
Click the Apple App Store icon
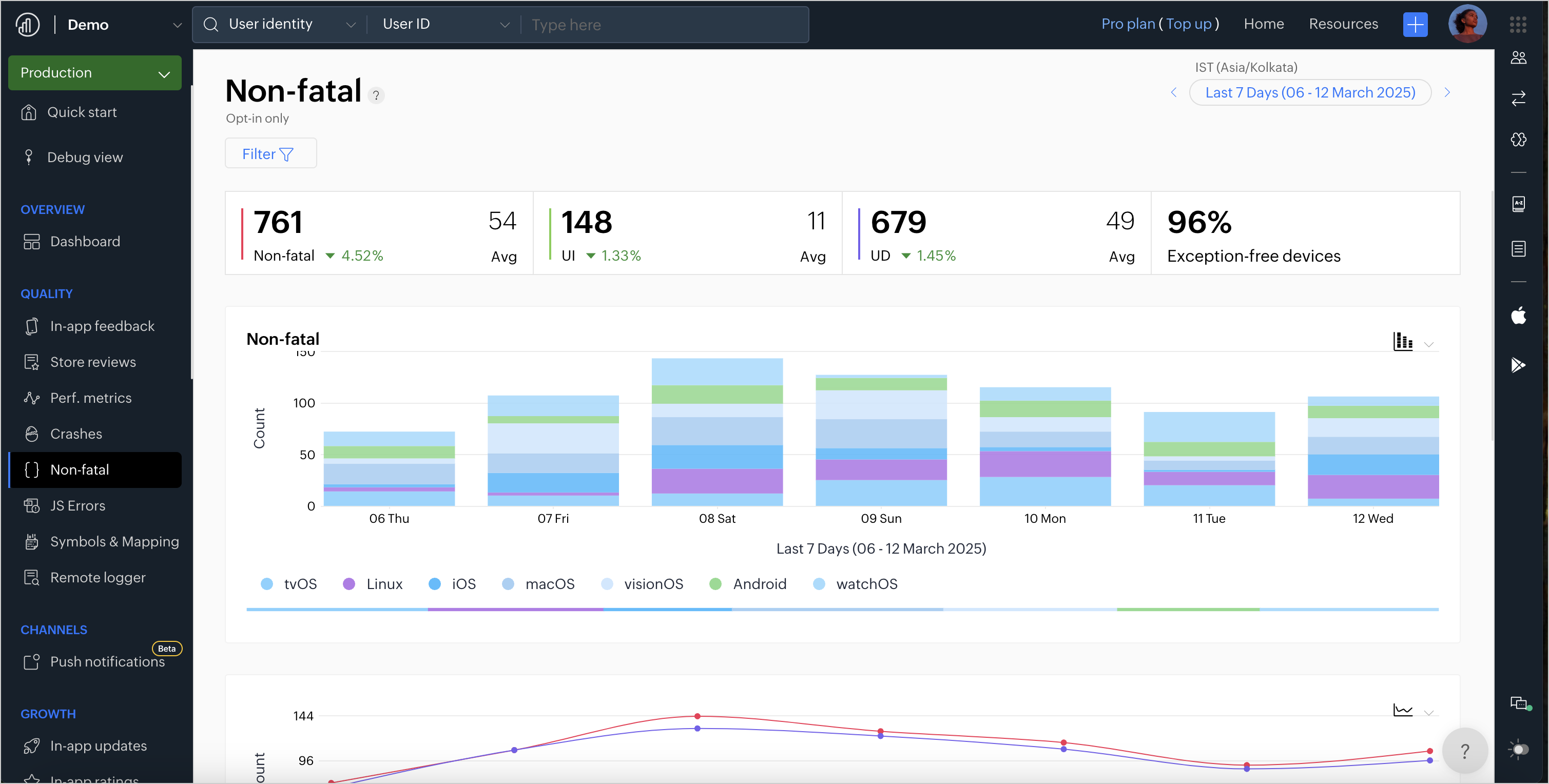point(1518,316)
